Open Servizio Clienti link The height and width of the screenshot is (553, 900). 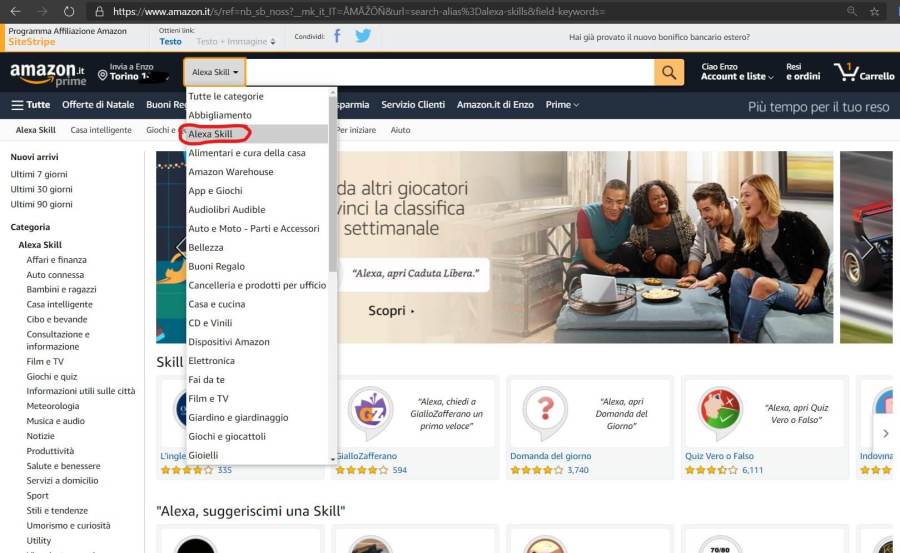click(x=413, y=105)
